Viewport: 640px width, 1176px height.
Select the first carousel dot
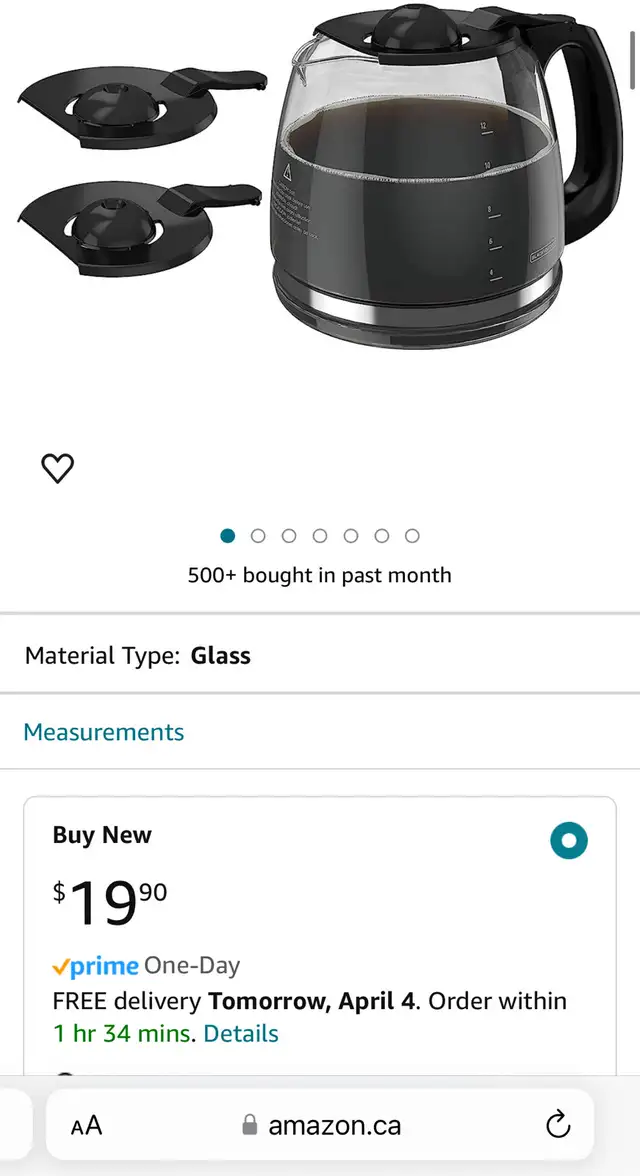coord(227,535)
